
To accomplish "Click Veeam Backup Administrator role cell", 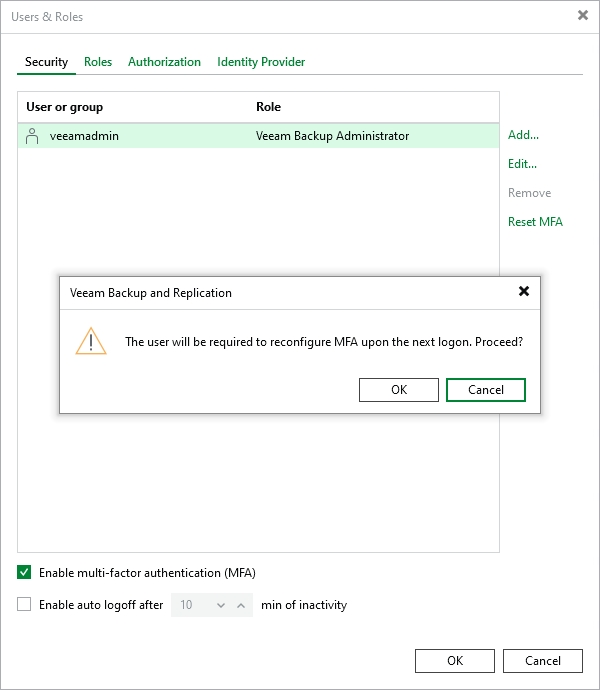I will click(x=332, y=136).
